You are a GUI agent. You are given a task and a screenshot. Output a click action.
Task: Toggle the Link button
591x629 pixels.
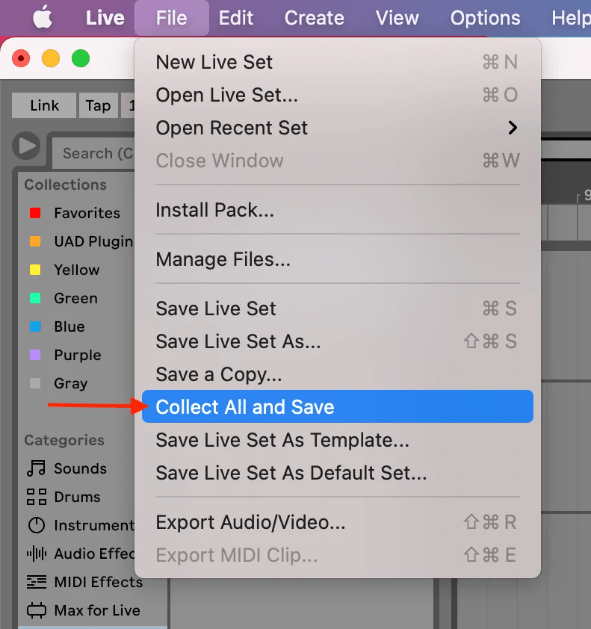tap(44, 106)
